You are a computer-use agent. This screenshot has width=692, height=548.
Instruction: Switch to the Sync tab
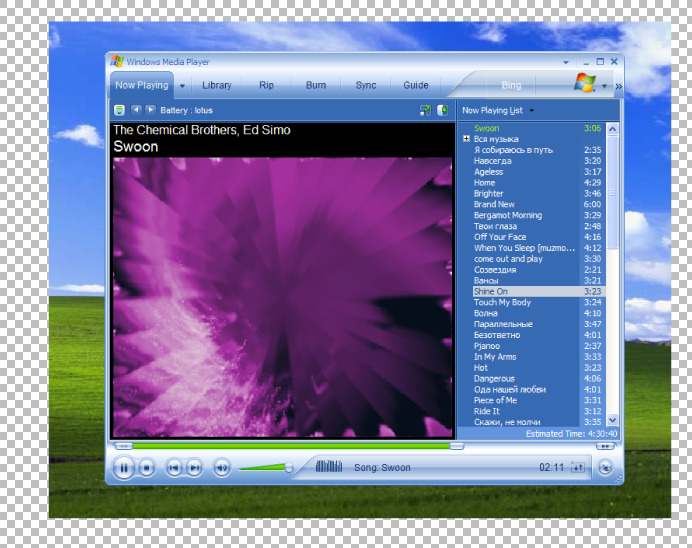(x=366, y=85)
